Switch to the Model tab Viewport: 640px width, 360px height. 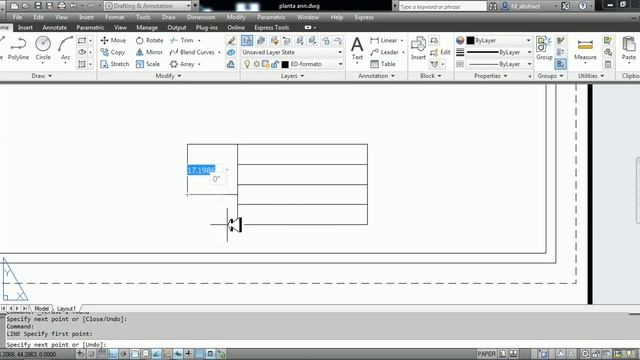pos(41,309)
